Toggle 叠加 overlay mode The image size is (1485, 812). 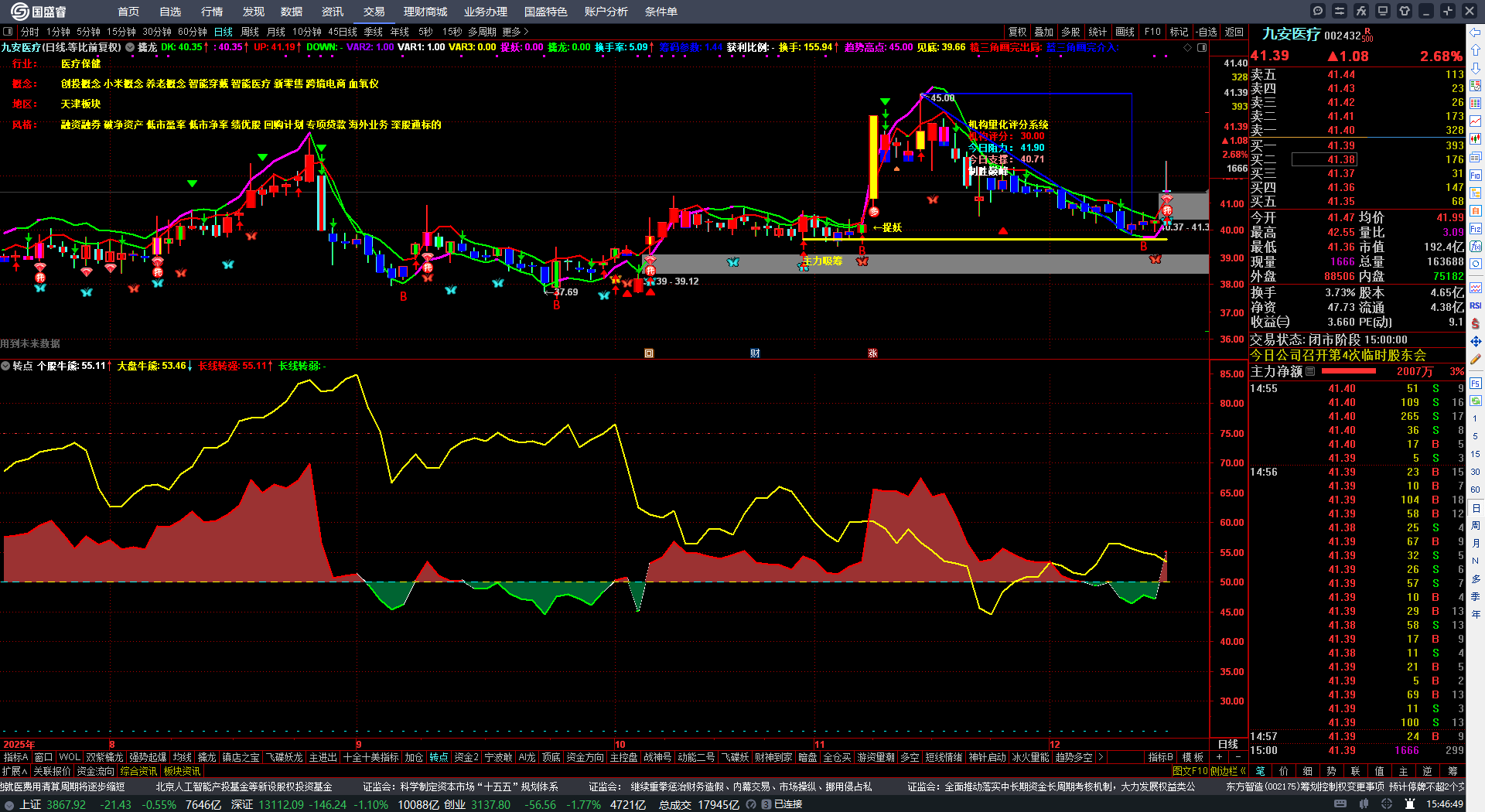(1044, 32)
